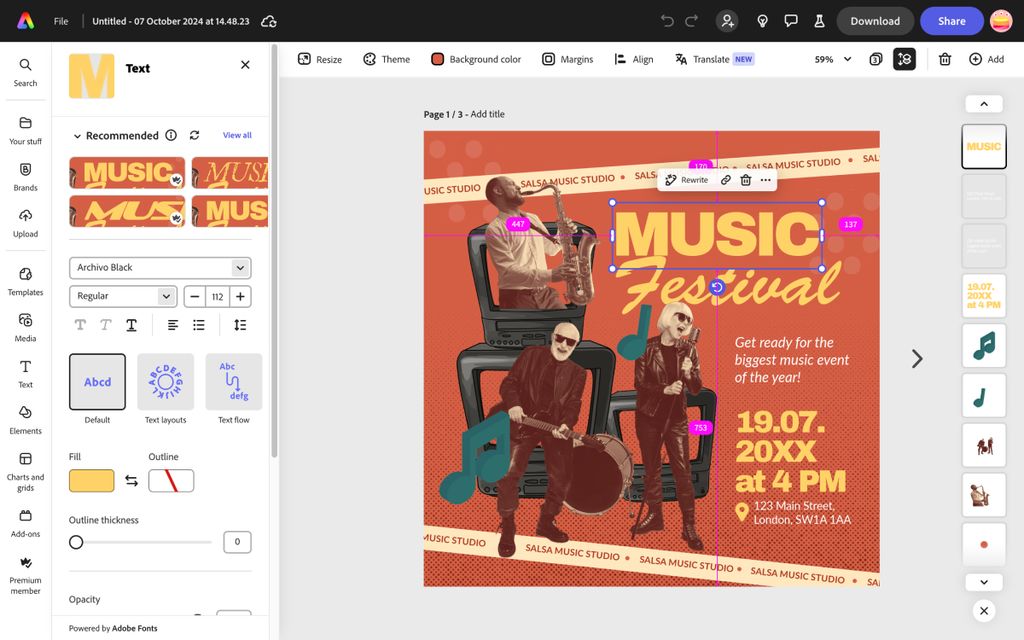
Task: Toggle underline formatting on the text
Action: click(x=133, y=324)
